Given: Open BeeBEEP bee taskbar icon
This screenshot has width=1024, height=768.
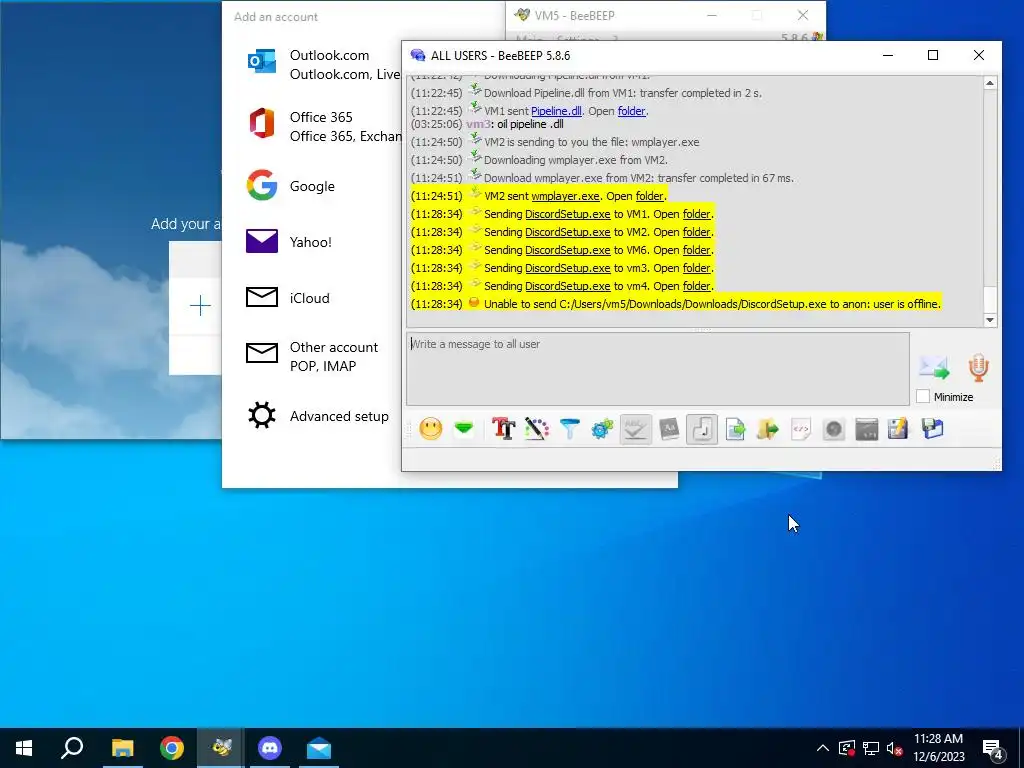Looking at the screenshot, I should (x=221, y=748).
